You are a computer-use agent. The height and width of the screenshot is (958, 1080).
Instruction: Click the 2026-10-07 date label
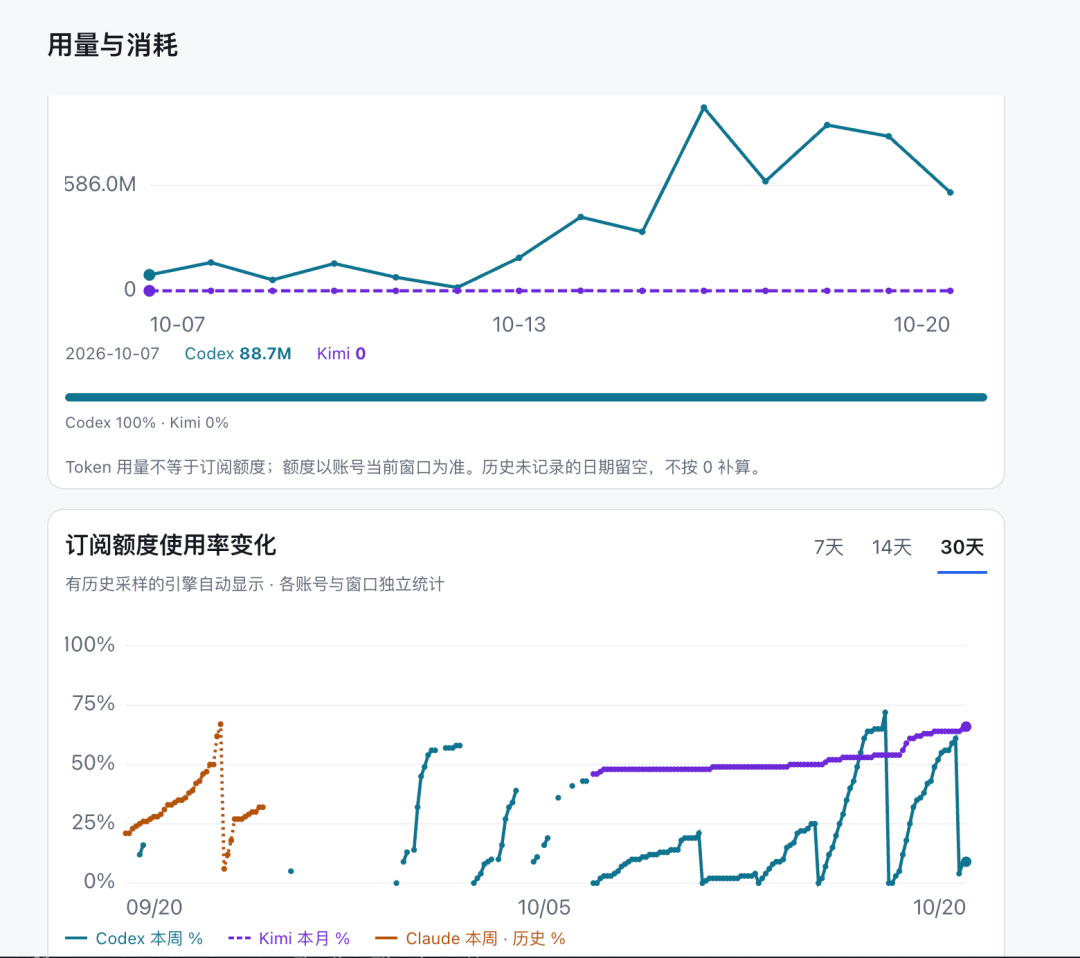[x=112, y=354]
